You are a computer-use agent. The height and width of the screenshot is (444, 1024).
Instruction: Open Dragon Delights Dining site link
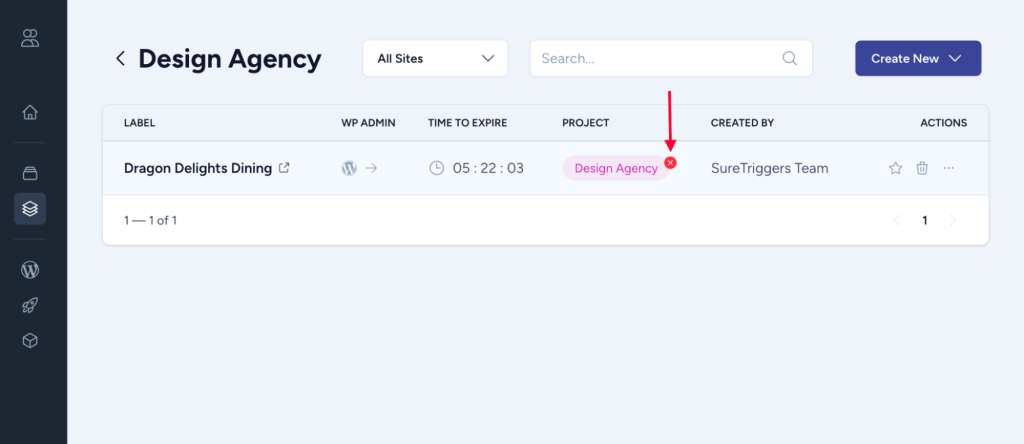pyautogui.click(x=284, y=168)
